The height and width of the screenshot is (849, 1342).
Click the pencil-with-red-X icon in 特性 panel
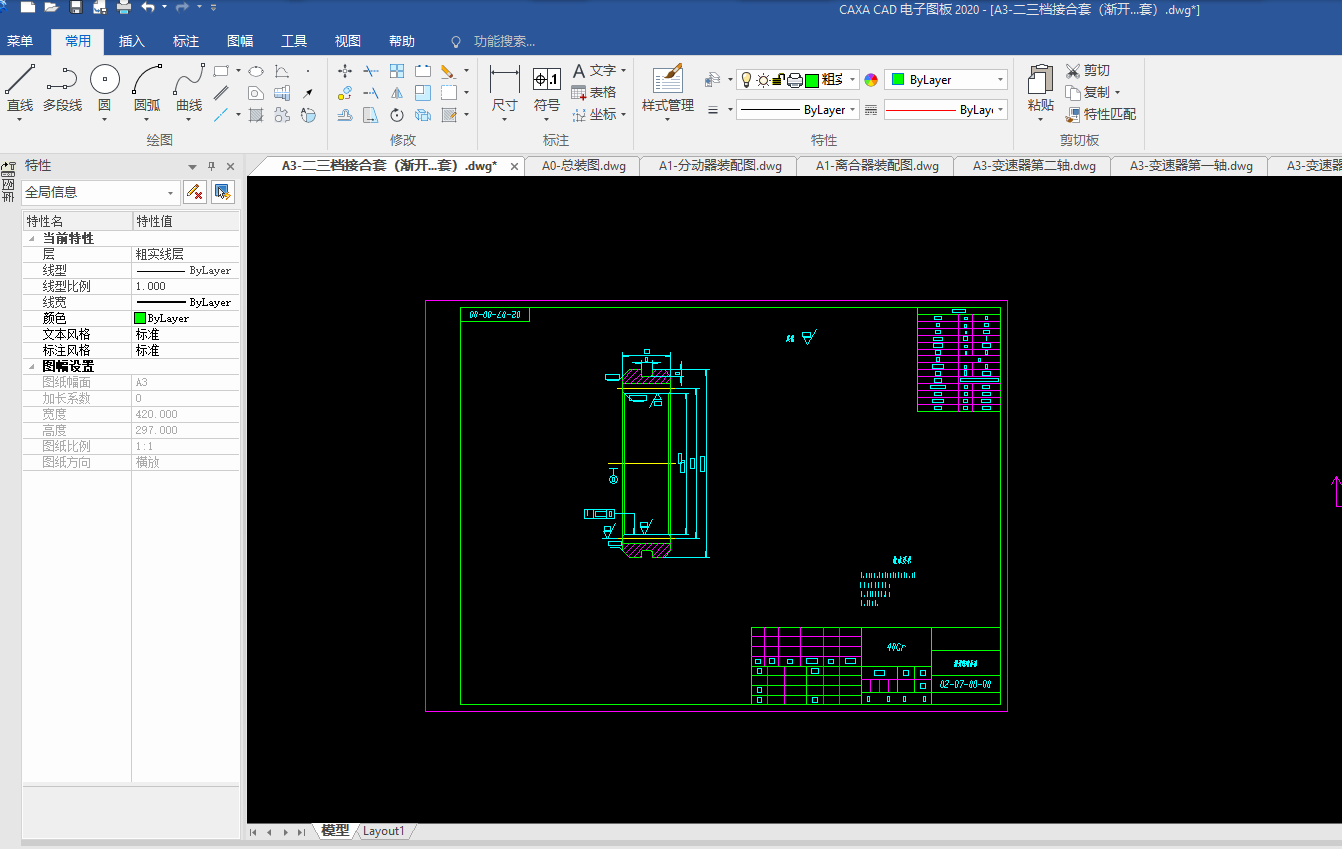click(195, 192)
